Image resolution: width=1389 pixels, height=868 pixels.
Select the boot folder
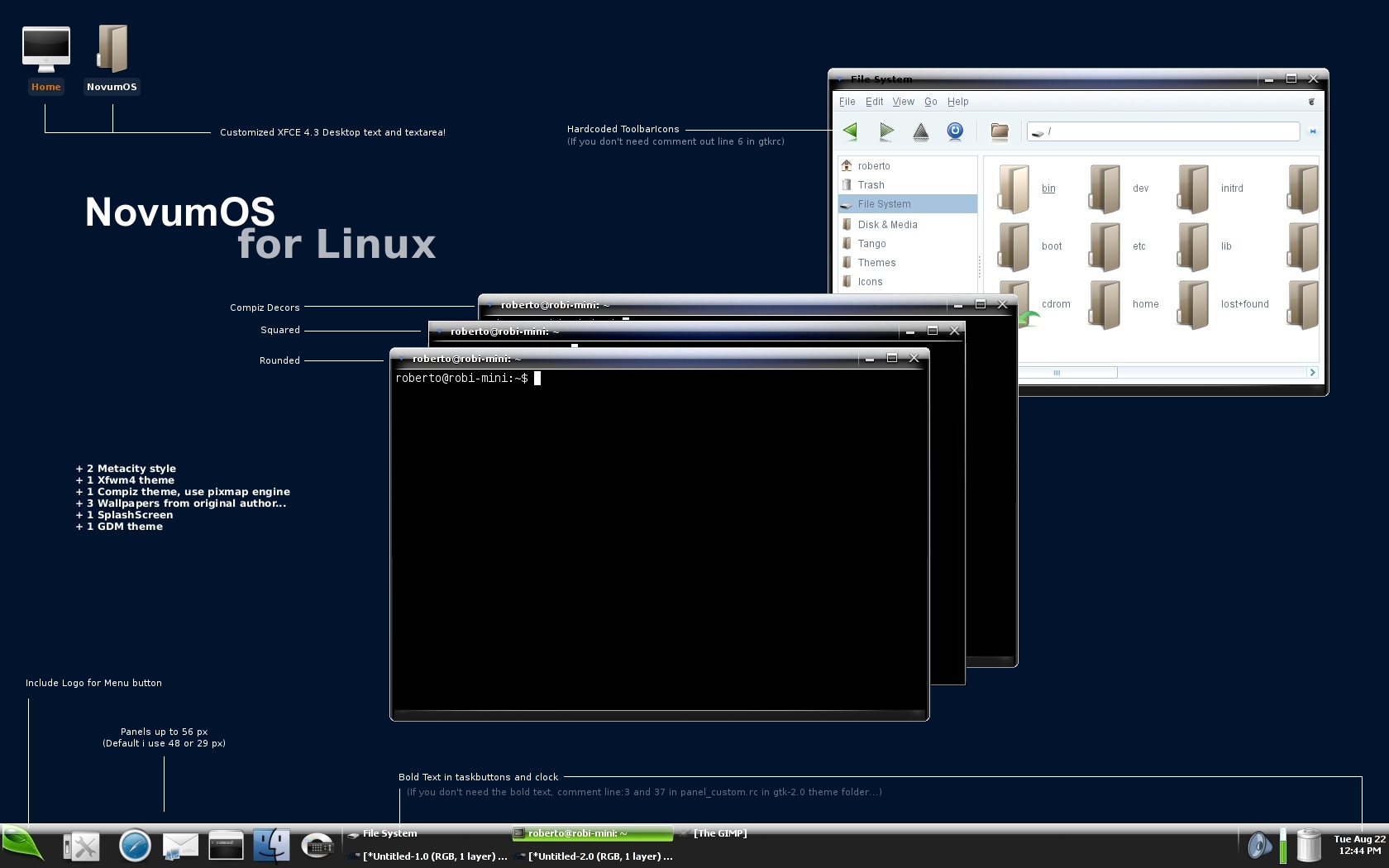pos(1014,247)
